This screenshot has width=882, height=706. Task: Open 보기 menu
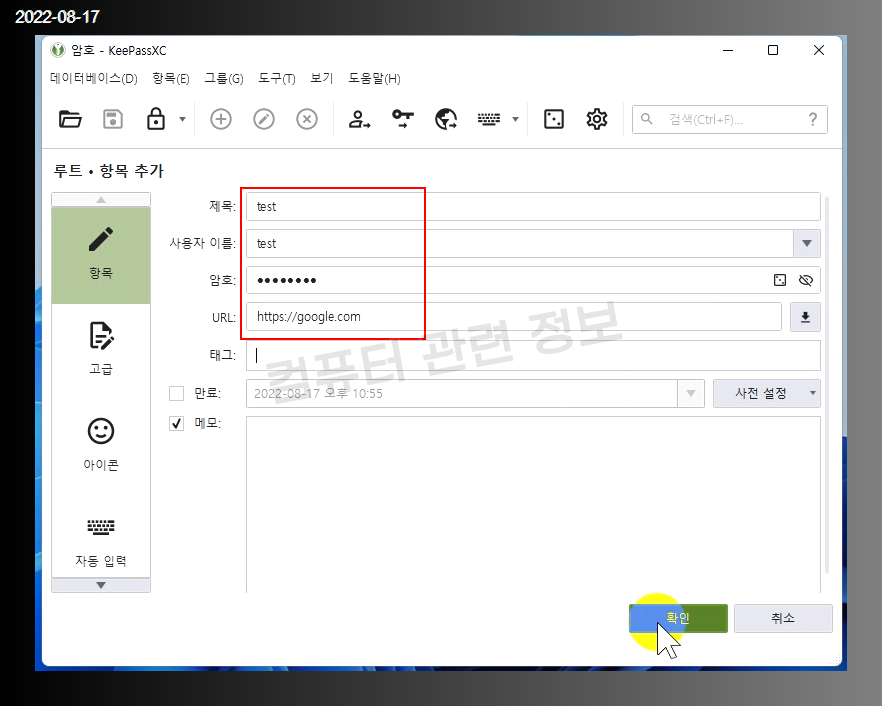[322, 78]
